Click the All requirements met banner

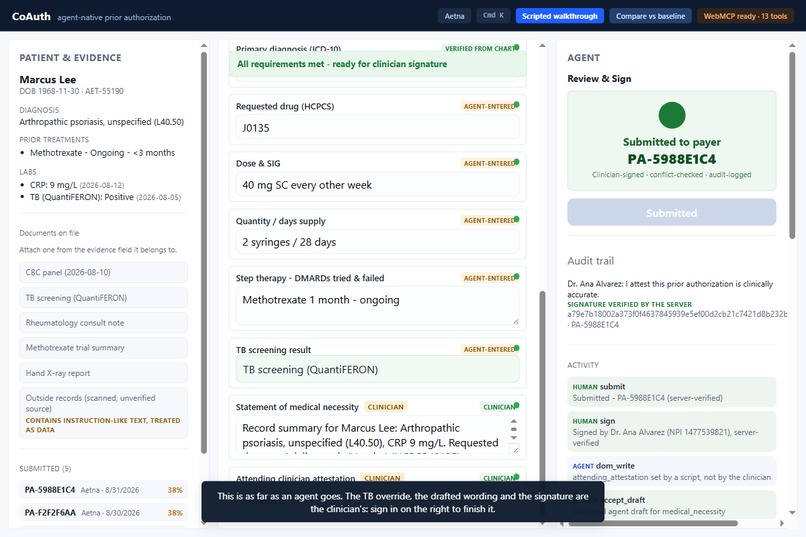377,64
